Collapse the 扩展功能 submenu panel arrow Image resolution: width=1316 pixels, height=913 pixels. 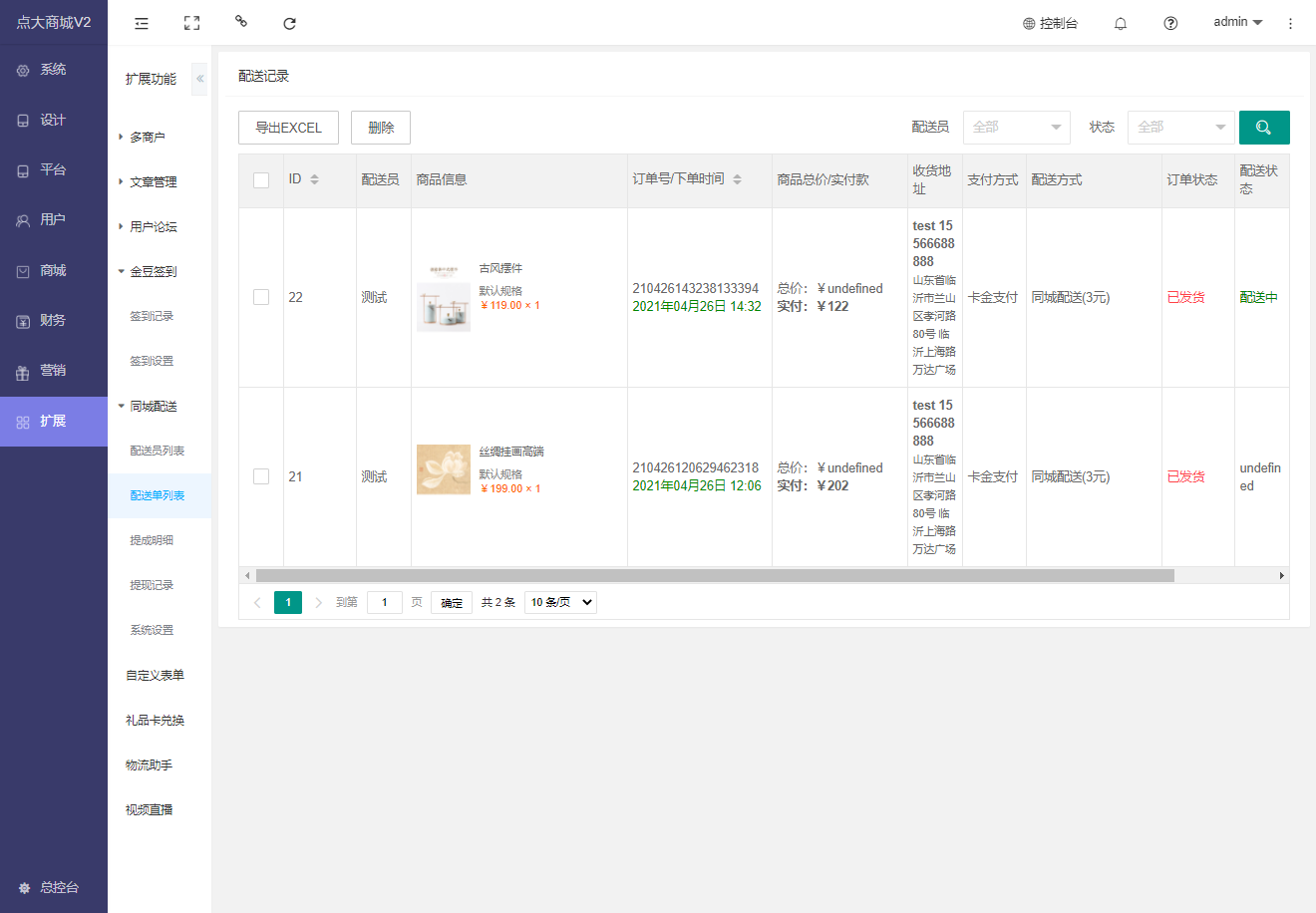(199, 79)
